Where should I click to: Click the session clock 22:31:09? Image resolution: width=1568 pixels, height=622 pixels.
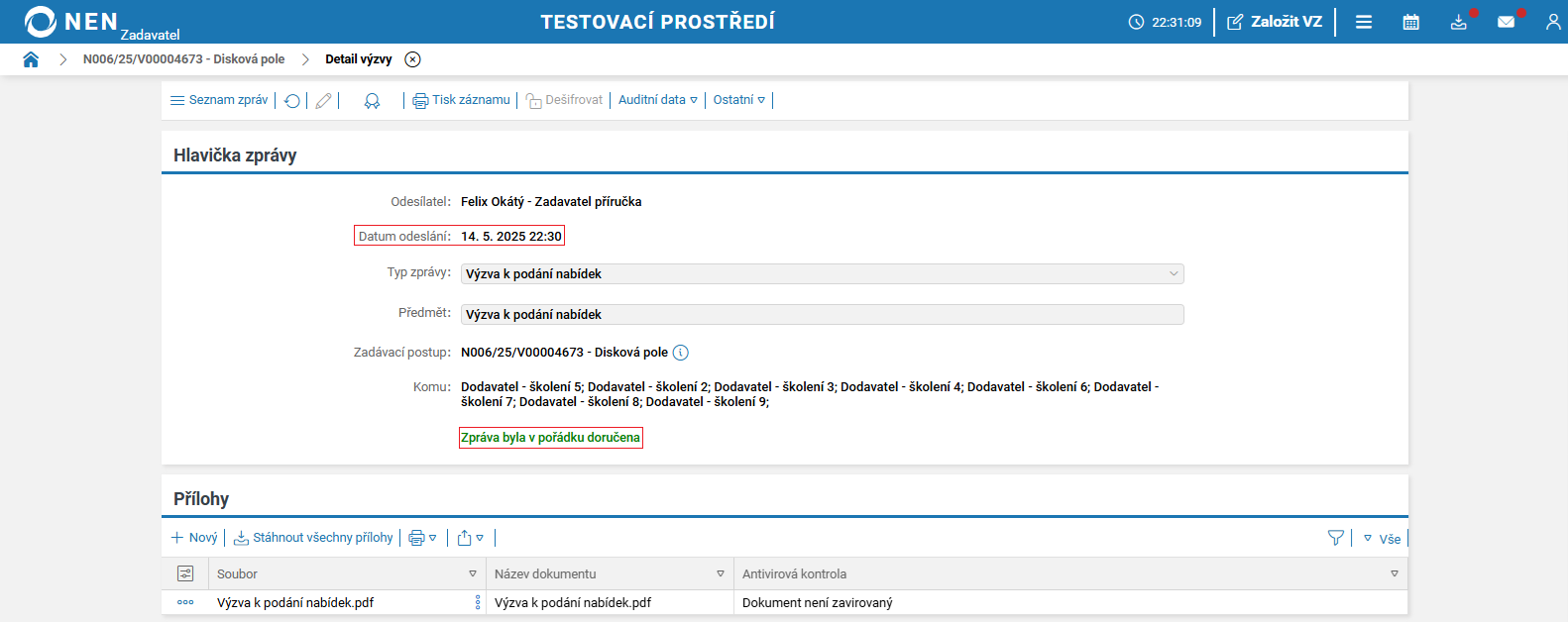[1165, 22]
